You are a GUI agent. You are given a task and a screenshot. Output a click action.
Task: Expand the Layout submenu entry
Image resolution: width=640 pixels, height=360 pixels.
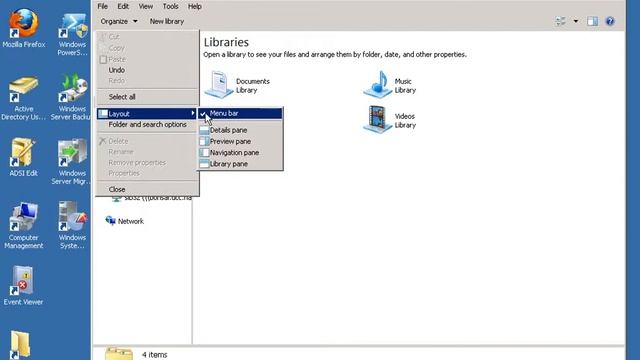(x=147, y=113)
